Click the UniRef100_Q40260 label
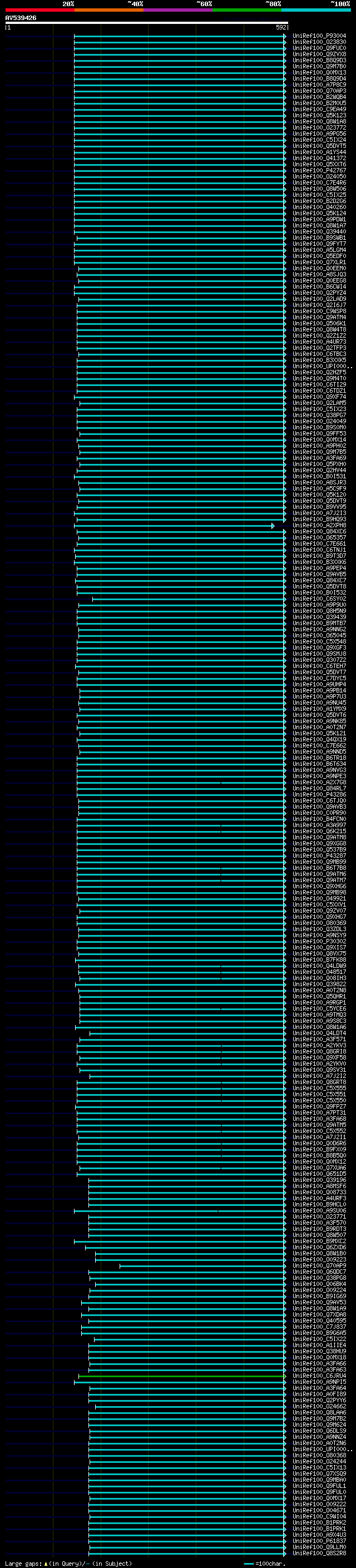 tap(319, 207)
